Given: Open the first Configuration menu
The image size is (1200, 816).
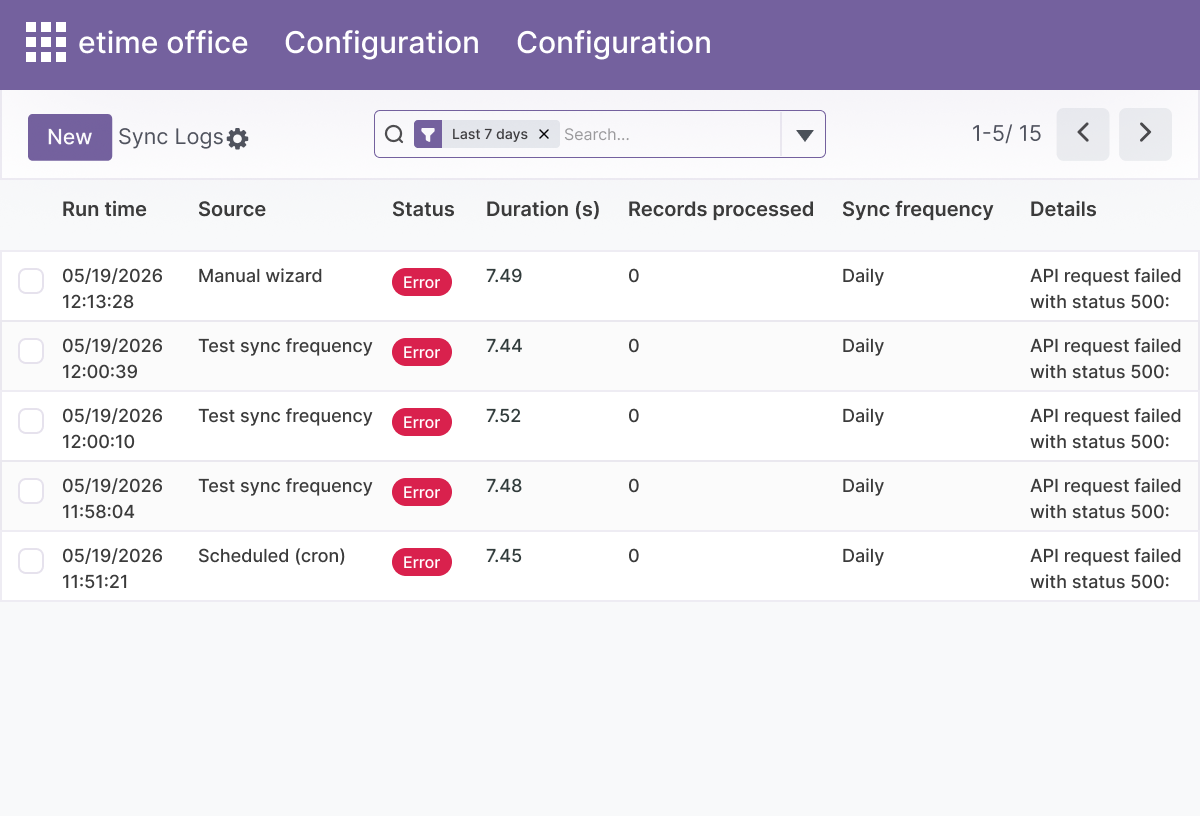Looking at the screenshot, I should click(x=382, y=43).
